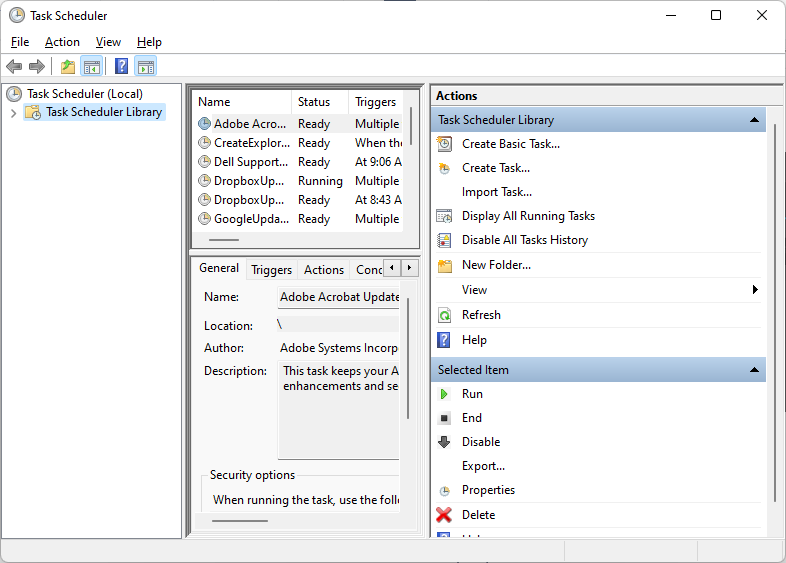Click the Refresh icon in Actions
Viewport: 786px width, 563px height.
445,315
